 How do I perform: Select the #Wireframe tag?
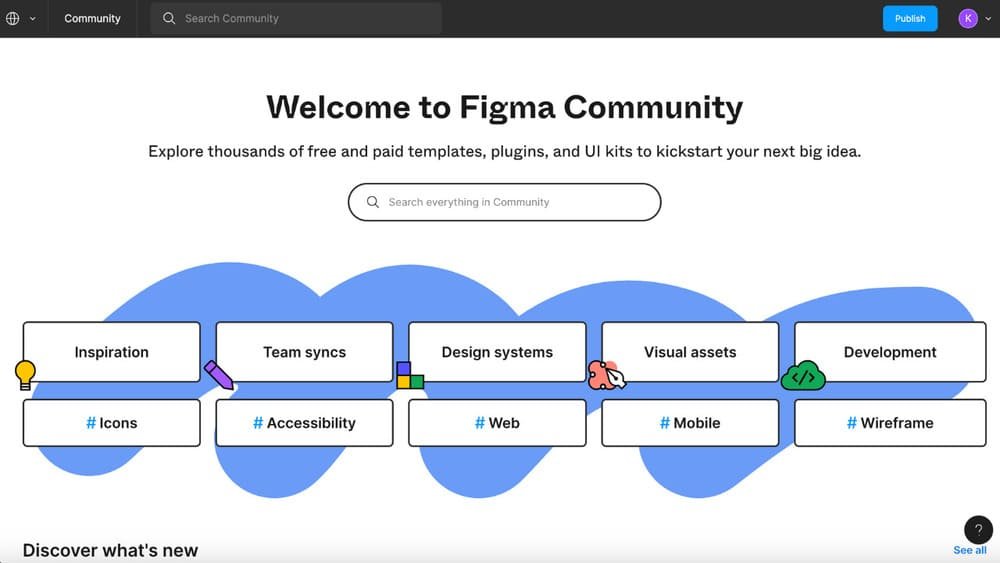[890, 423]
